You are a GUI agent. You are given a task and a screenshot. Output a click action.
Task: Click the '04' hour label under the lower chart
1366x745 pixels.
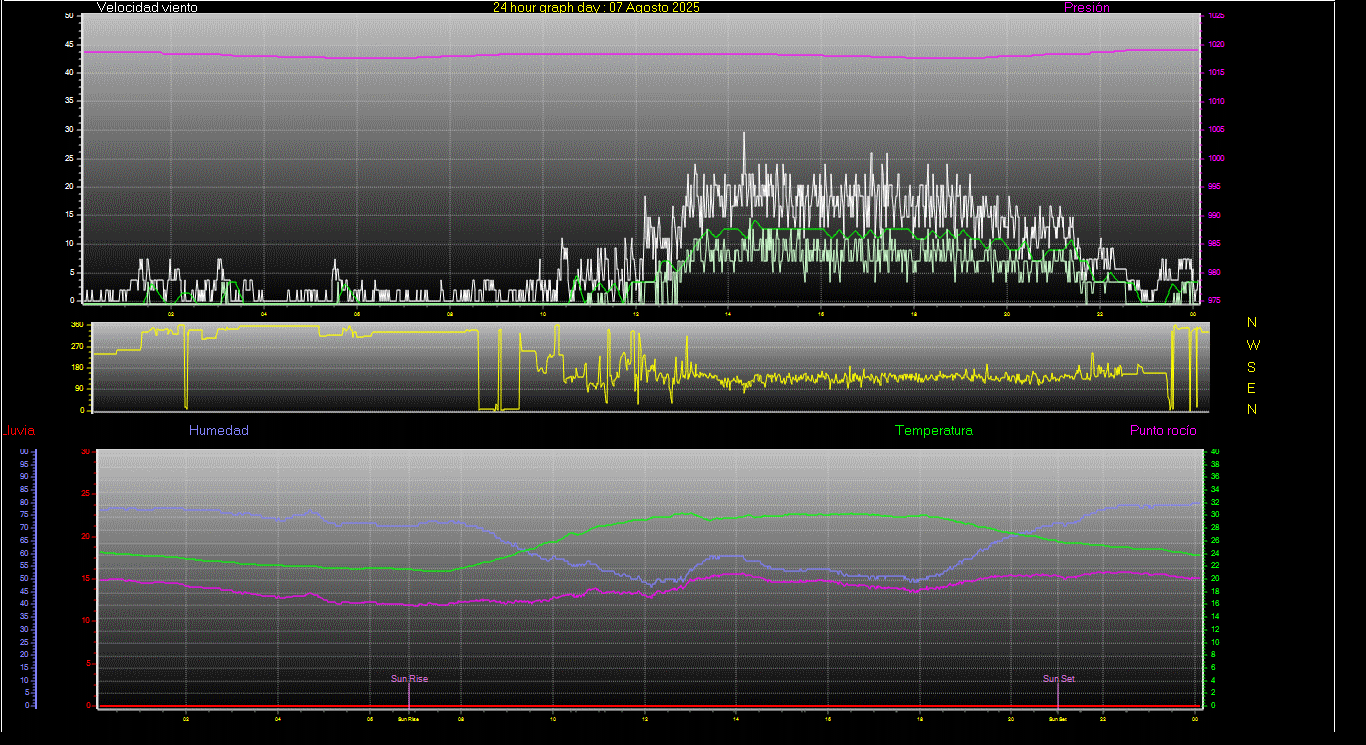click(278, 718)
